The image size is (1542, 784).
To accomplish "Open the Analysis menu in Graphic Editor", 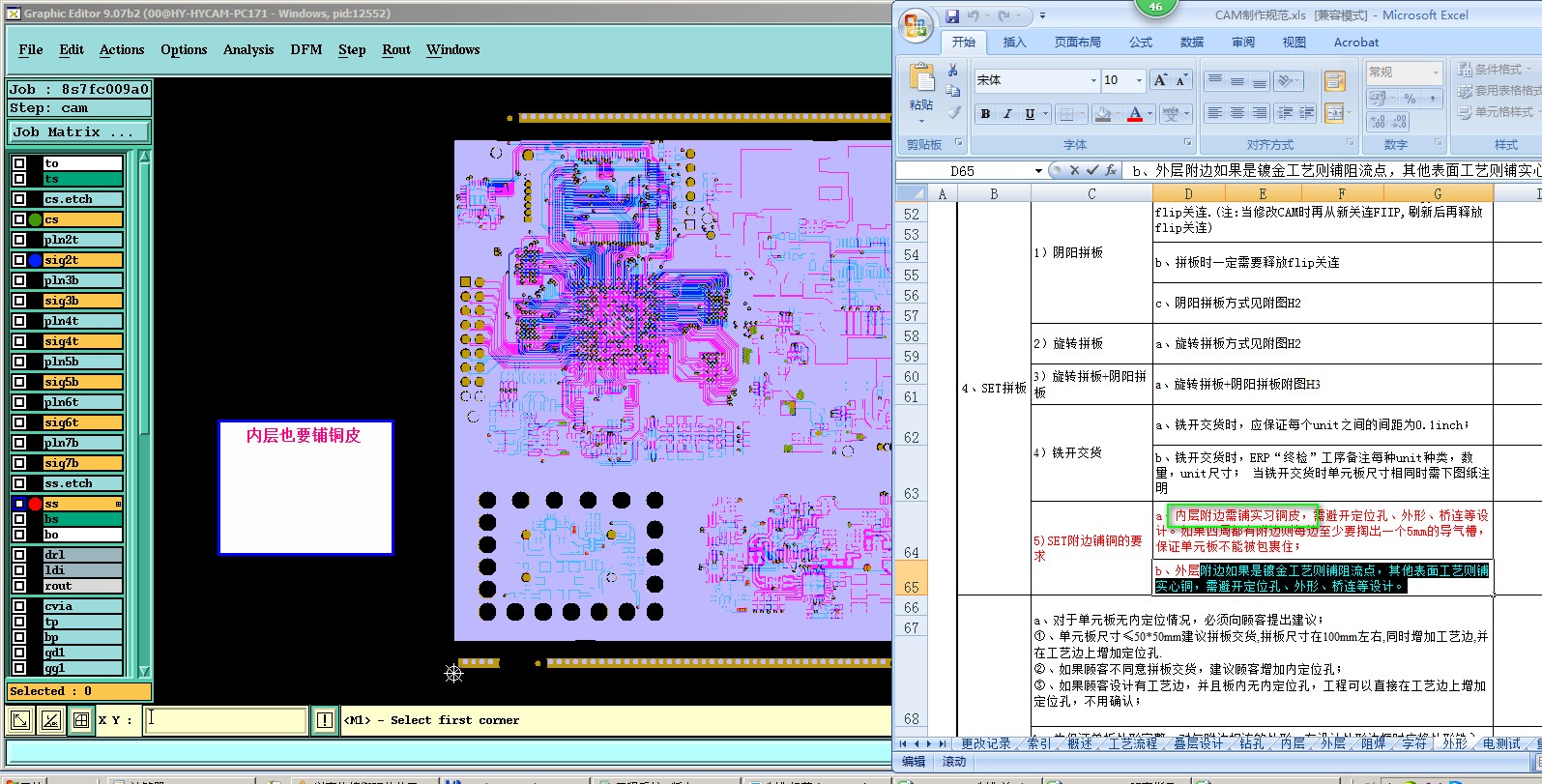I will click(x=248, y=49).
